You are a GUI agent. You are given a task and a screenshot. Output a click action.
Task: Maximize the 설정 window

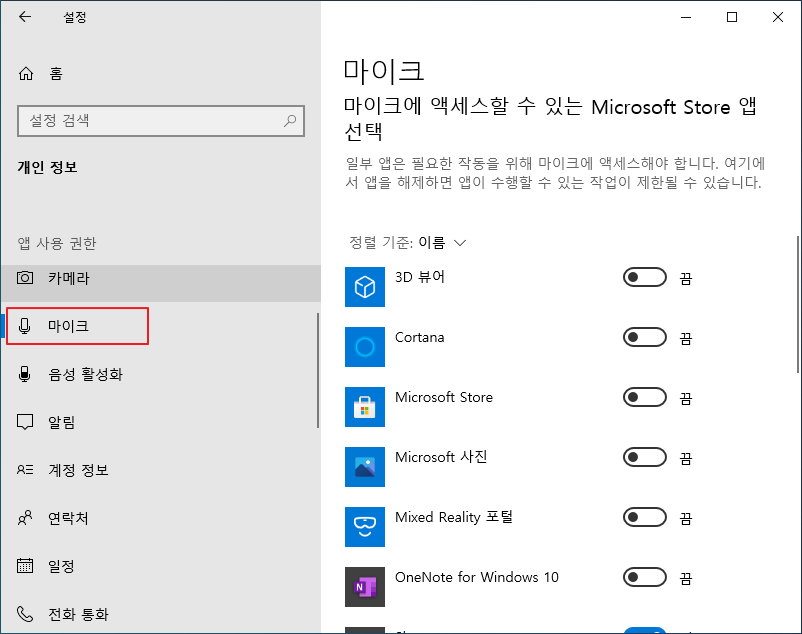click(732, 17)
